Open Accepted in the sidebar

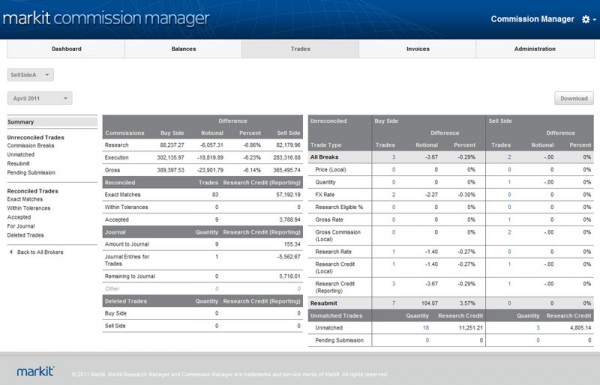pyautogui.click(x=19, y=217)
